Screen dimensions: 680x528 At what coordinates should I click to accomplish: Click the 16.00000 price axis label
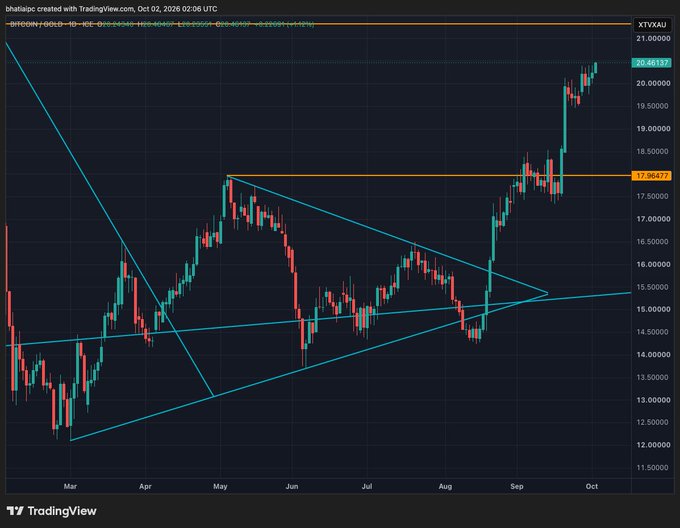point(653,264)
